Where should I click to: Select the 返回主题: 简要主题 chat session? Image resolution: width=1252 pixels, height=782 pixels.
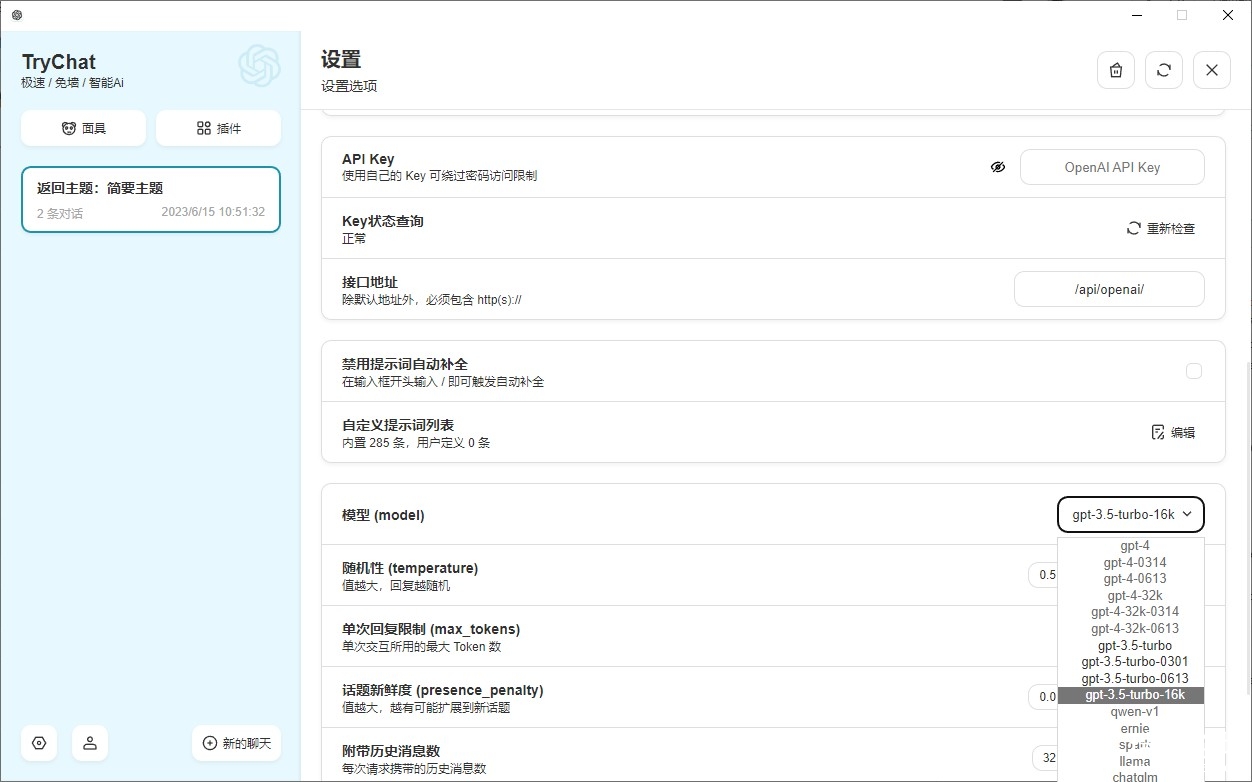tap(151, 199)
